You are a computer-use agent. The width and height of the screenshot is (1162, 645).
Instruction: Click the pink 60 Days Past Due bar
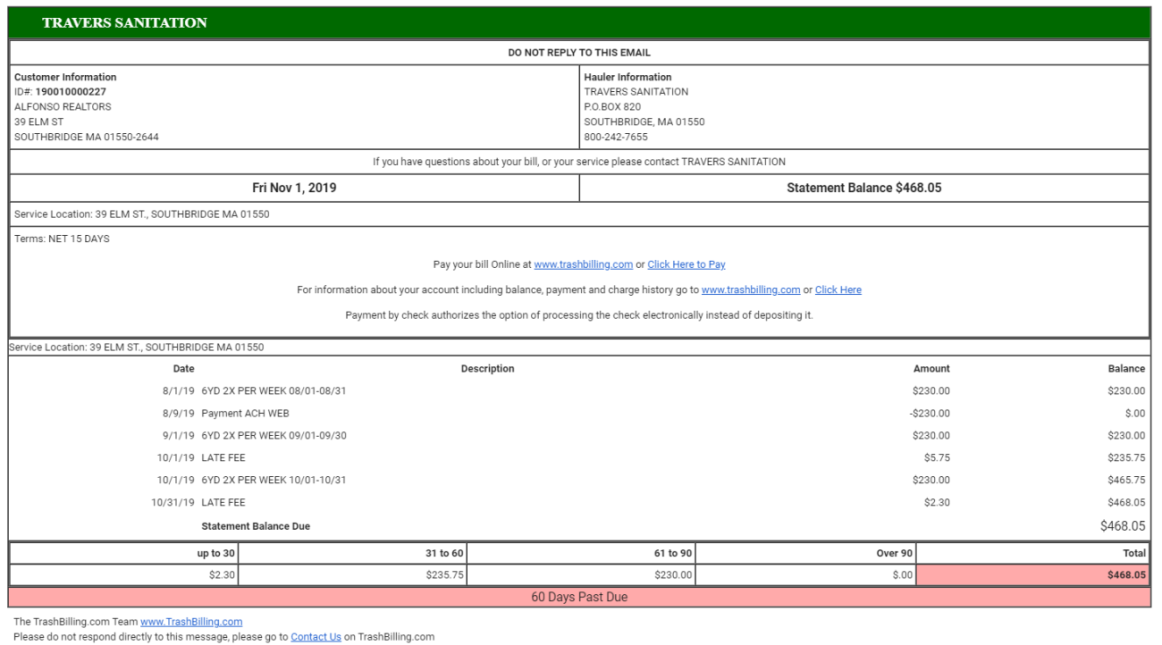coord(579,597)
